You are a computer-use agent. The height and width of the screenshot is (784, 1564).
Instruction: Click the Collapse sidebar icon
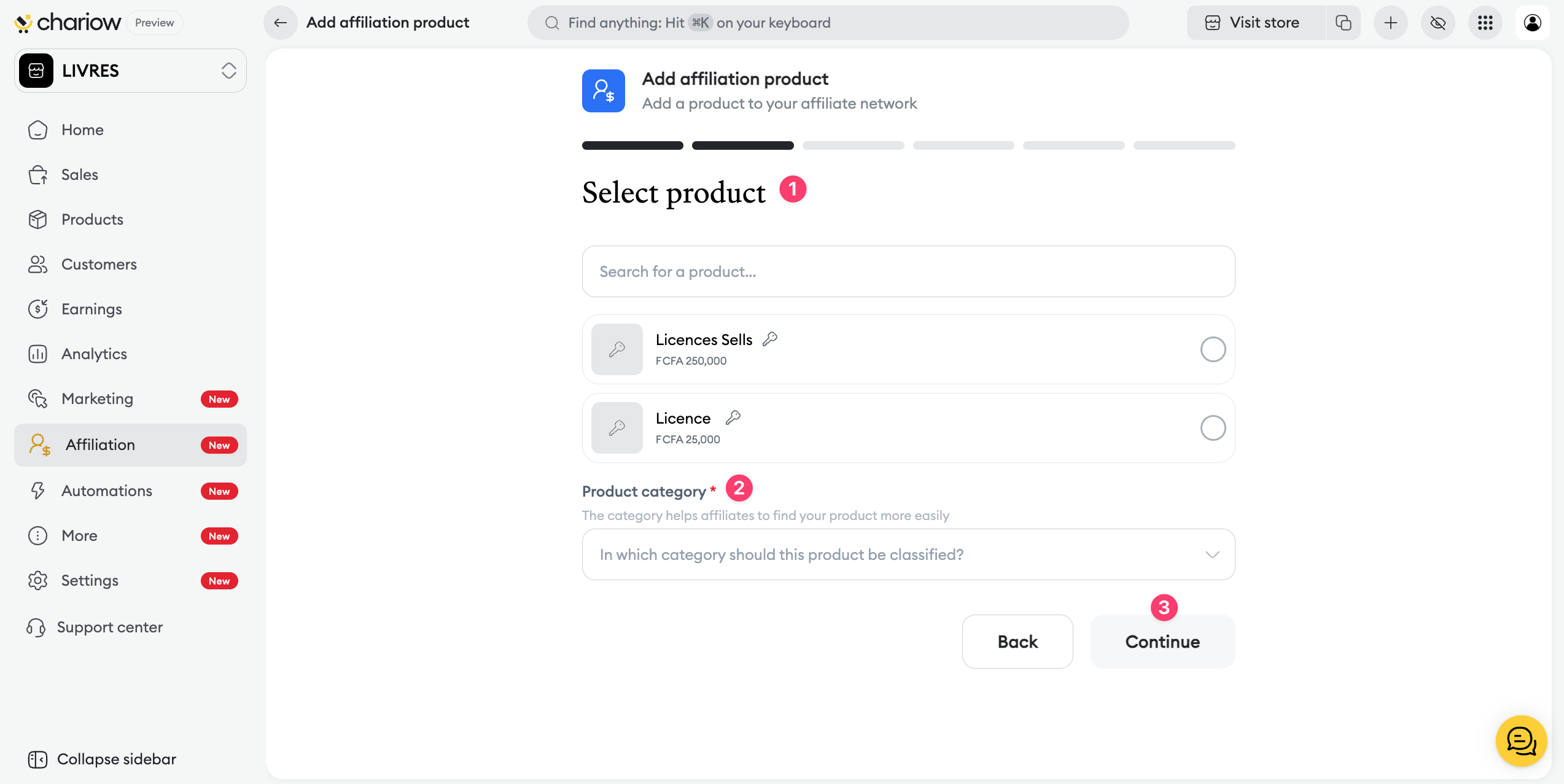(37, 759)
